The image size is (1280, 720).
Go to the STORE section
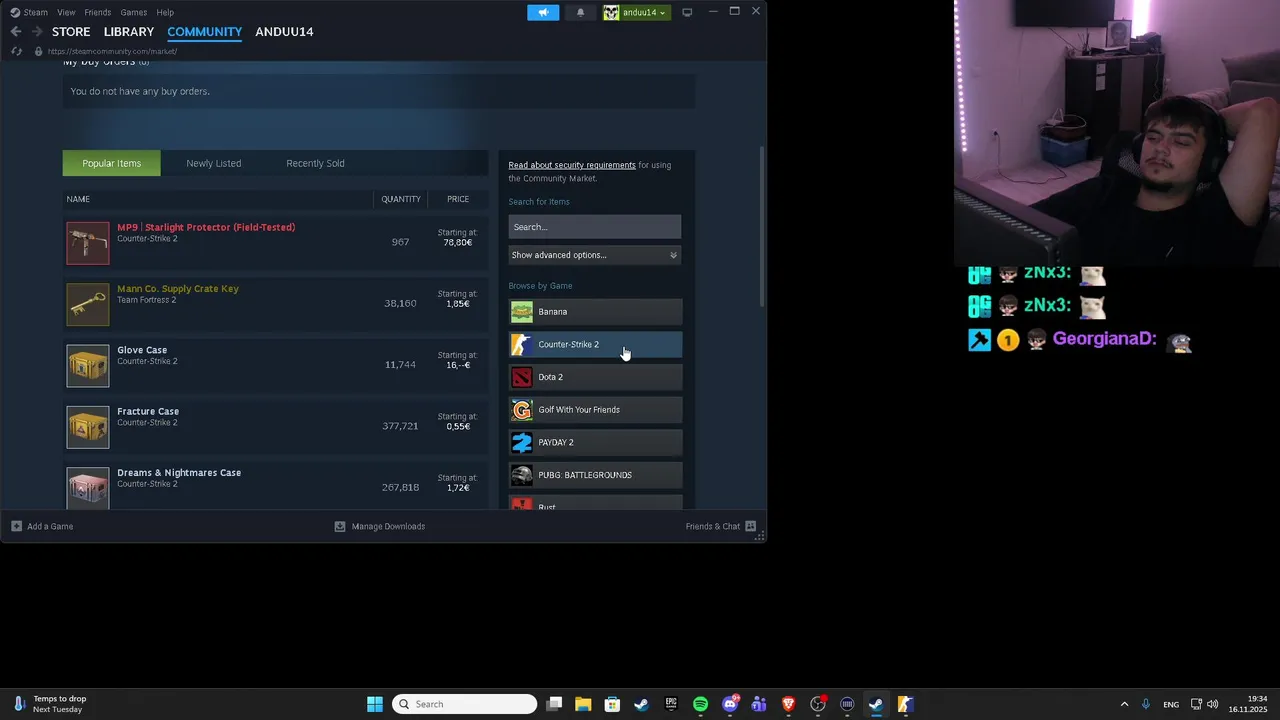click(71, 32)
